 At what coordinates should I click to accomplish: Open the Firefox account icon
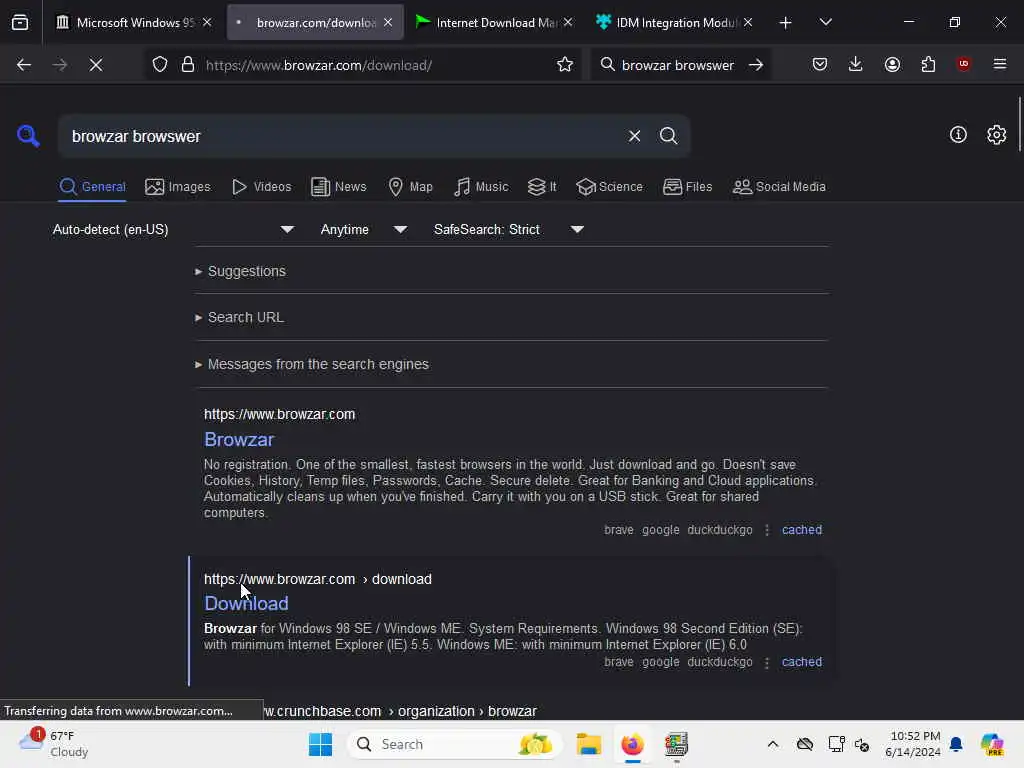click(892, 64)
